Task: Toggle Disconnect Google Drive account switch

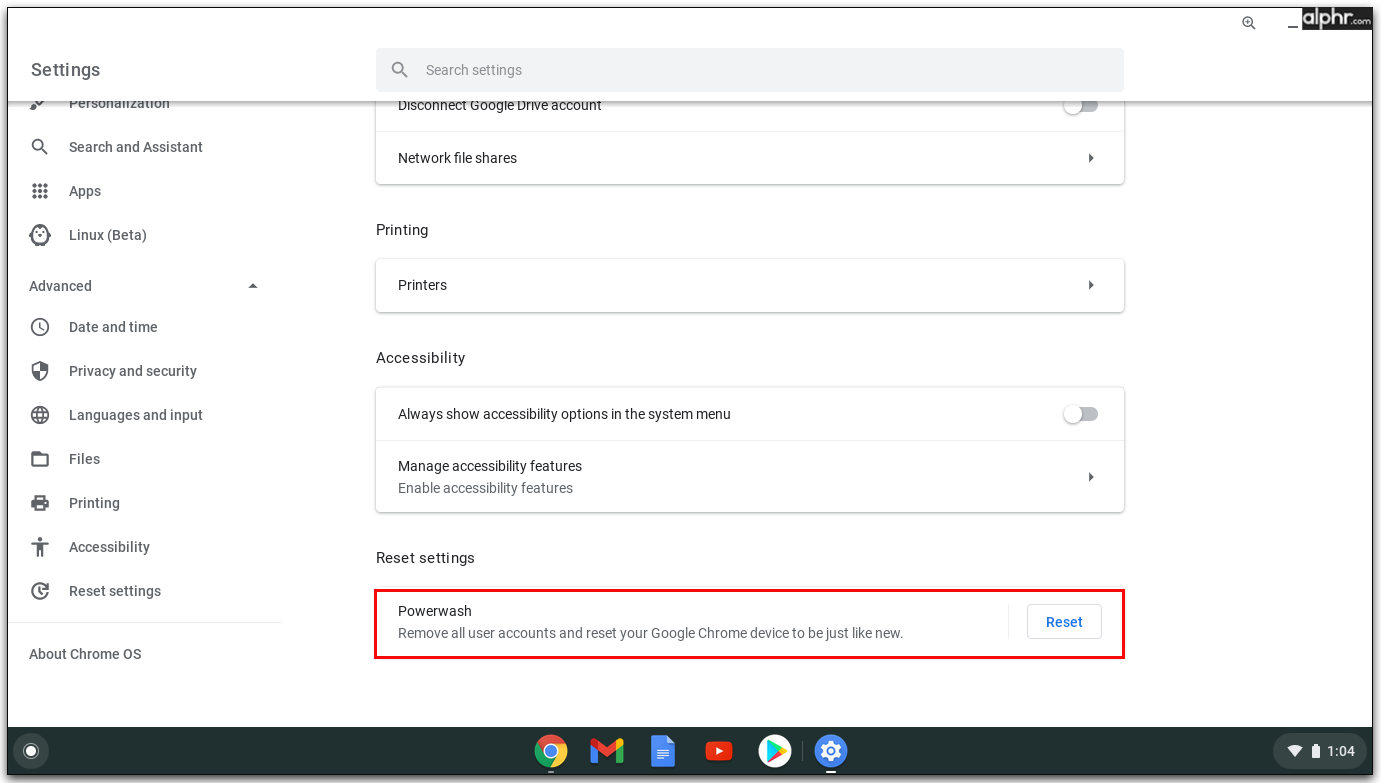Action: point(1080,106)
